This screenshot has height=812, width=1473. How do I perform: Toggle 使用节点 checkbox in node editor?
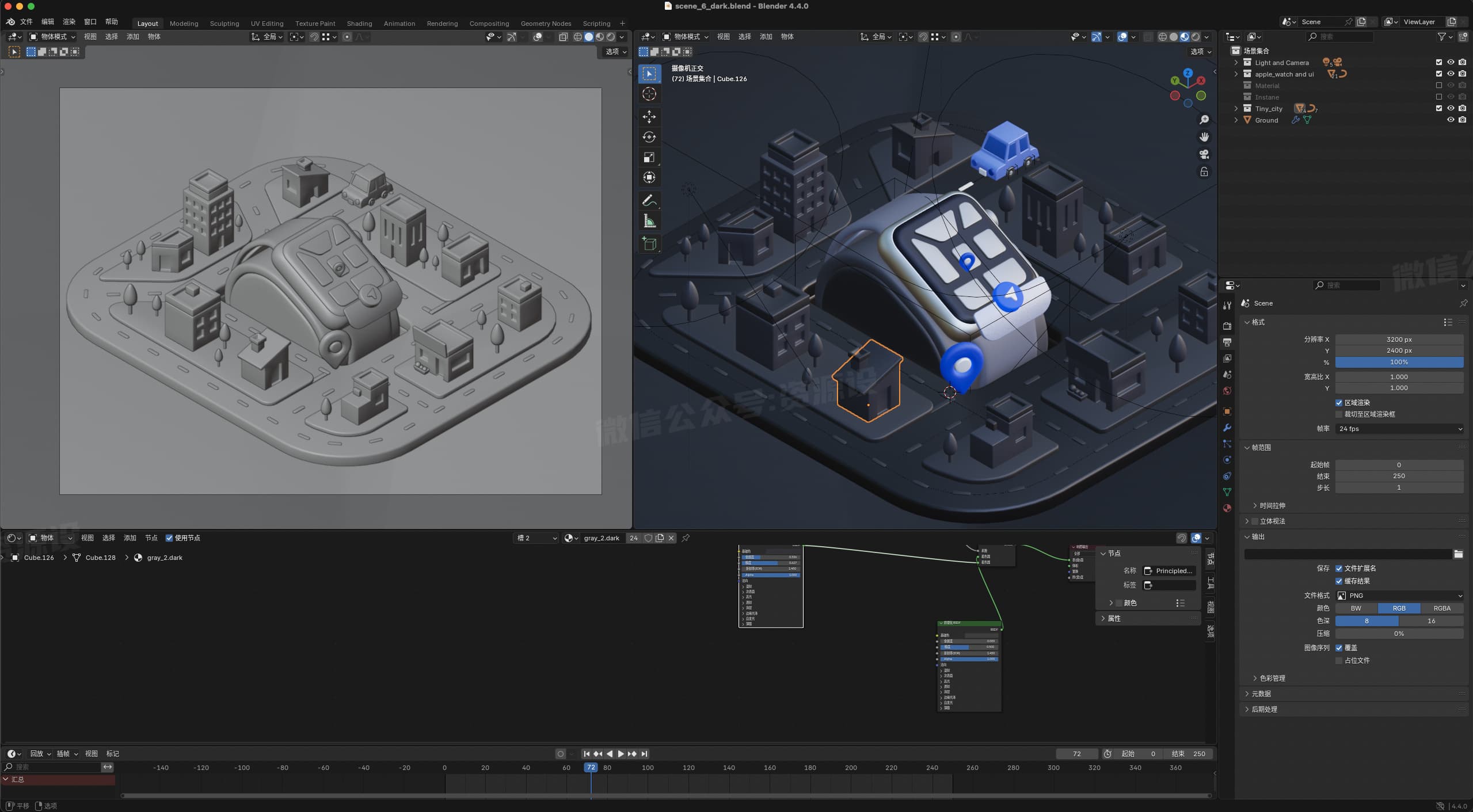point(169,538)
